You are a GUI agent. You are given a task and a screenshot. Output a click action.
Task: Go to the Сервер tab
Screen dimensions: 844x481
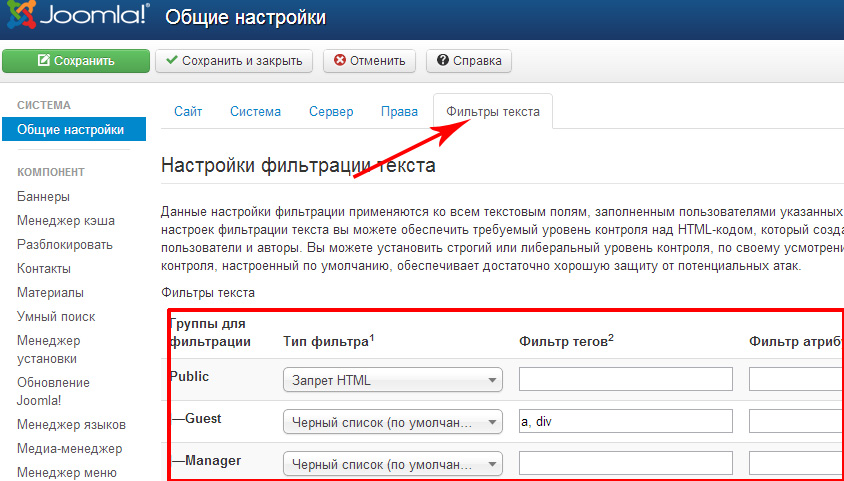(331, 112)
